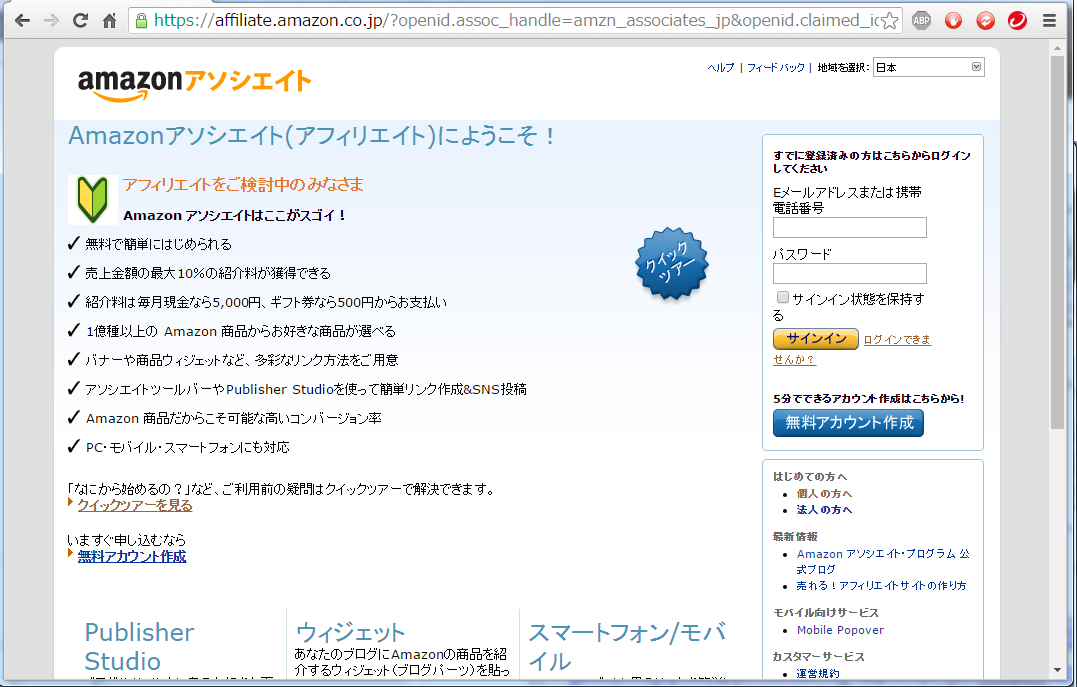Image resolution: width=1077 pixels, height=687 pixels.
Task: Bookmark this page with the star icon
Action: pyautogui.click(x=889, y=21)
